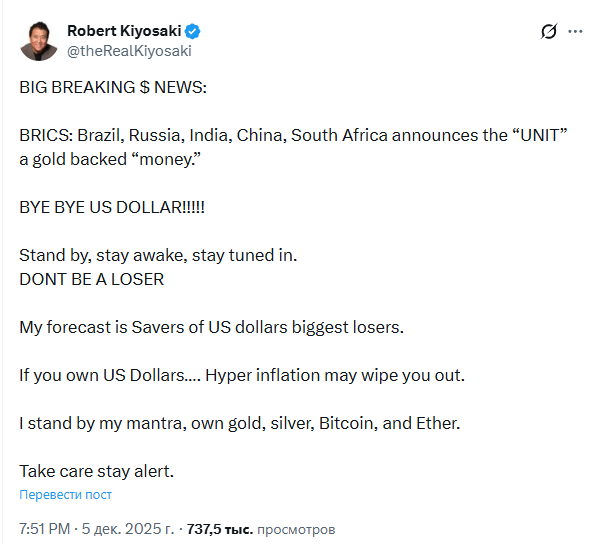Open the three-dot more options menu
Viewport: 601px width, 544px height.
click(575, 32)
